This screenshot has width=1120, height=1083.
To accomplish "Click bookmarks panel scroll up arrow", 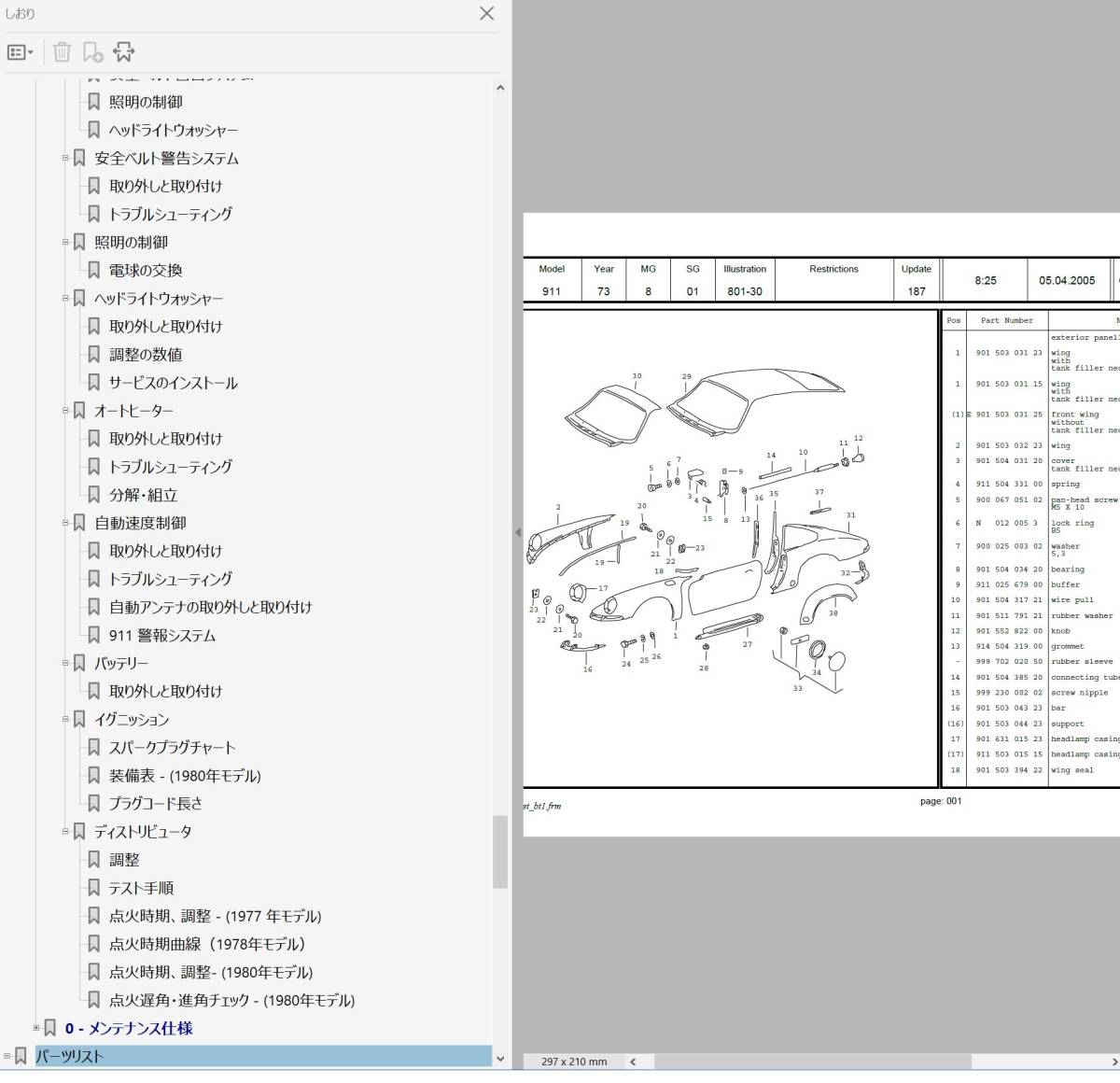I will pos(500,88).
